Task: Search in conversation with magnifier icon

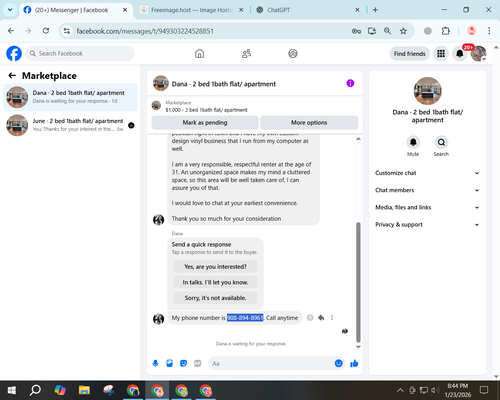Action: [441, 142]
